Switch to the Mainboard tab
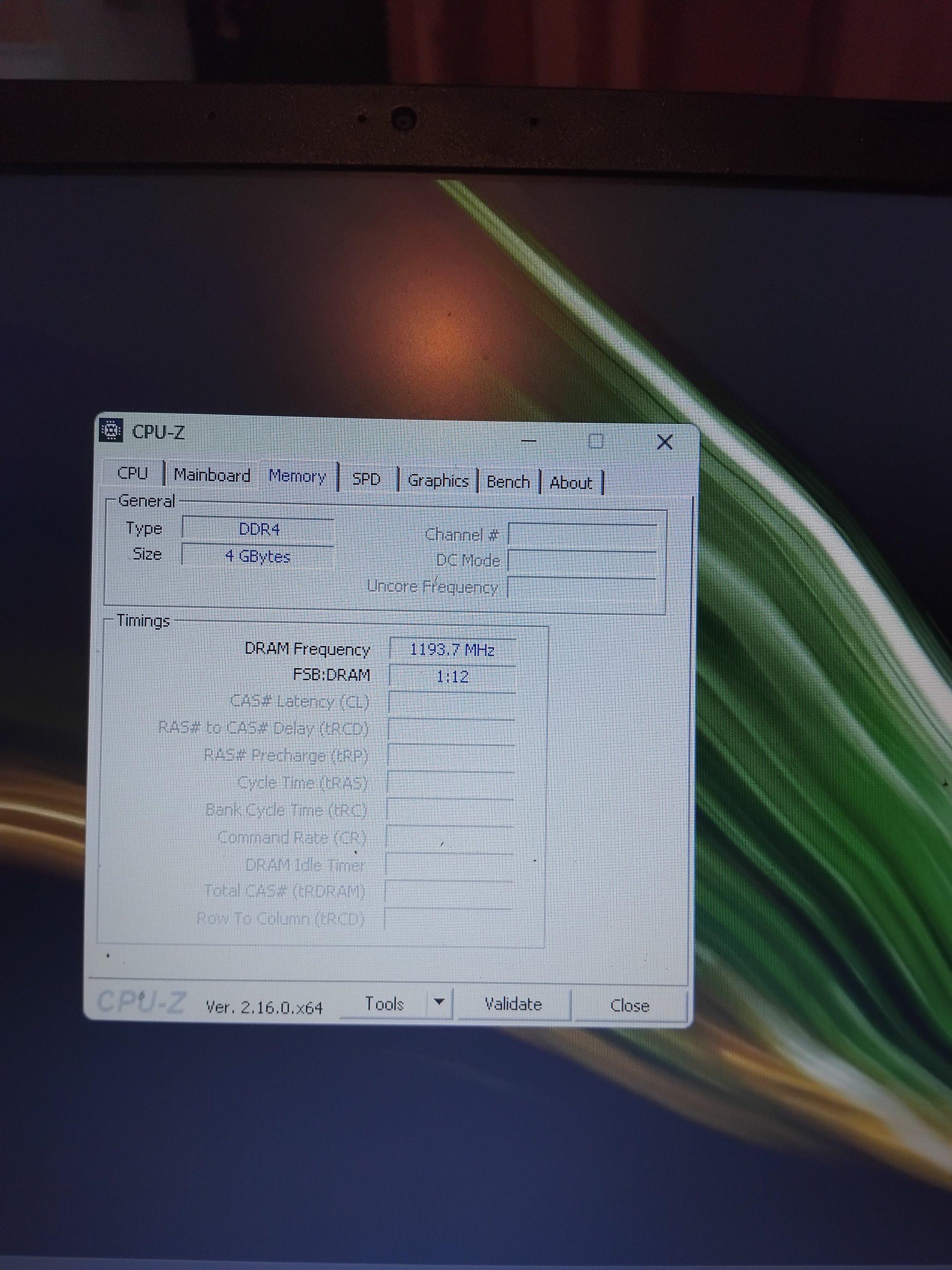952x1270 pixels. click(x=212, y=475)
